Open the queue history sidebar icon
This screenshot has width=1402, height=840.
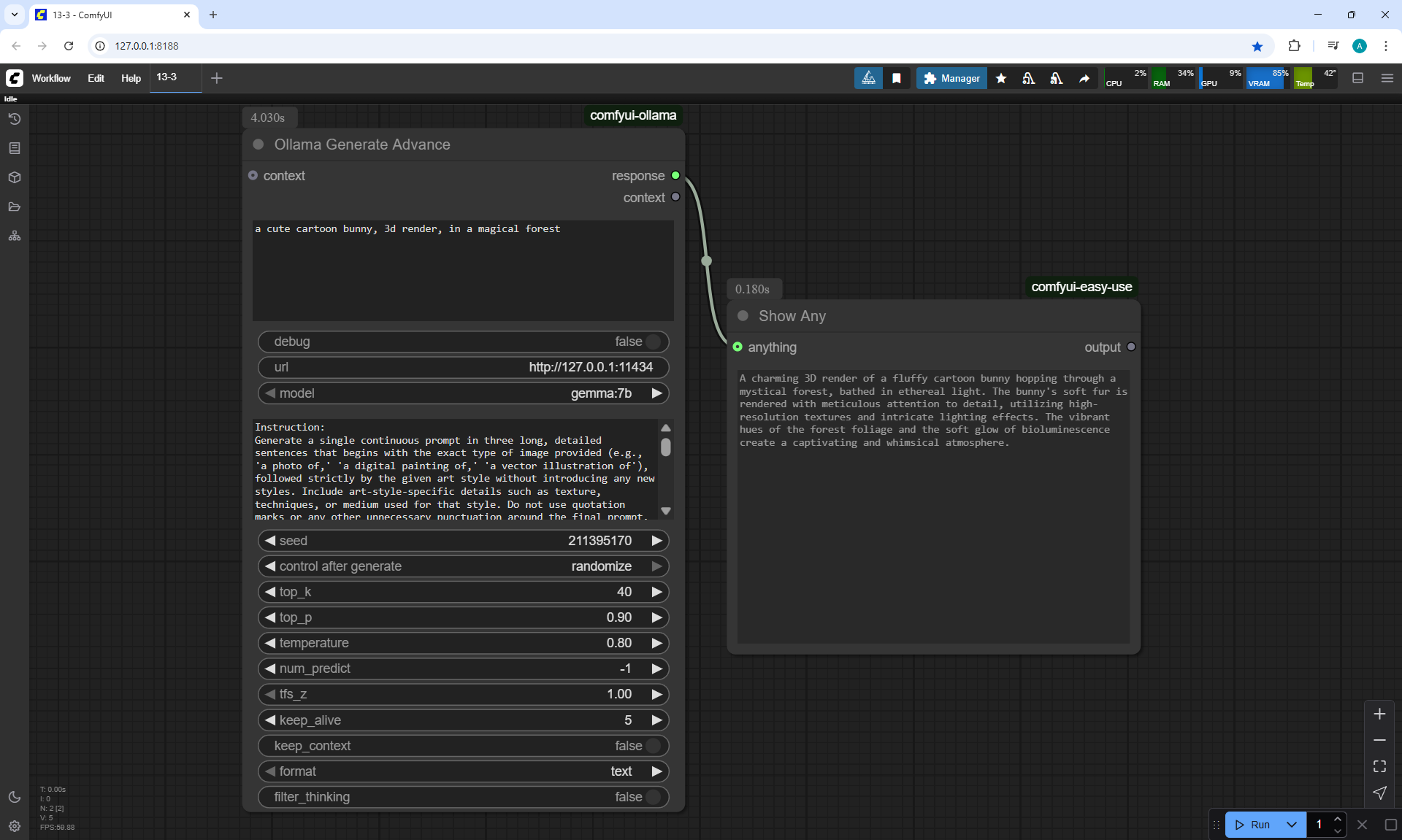[14, 119]
